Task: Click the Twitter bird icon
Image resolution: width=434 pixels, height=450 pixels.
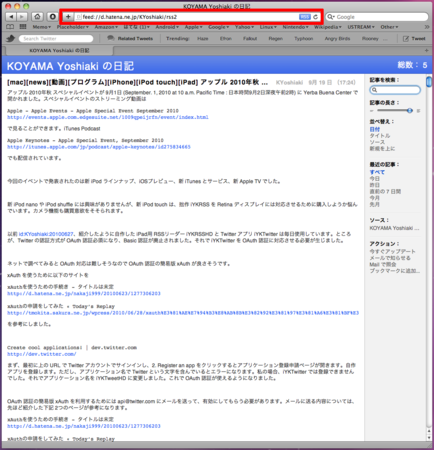Action: (x=11, y=39)
